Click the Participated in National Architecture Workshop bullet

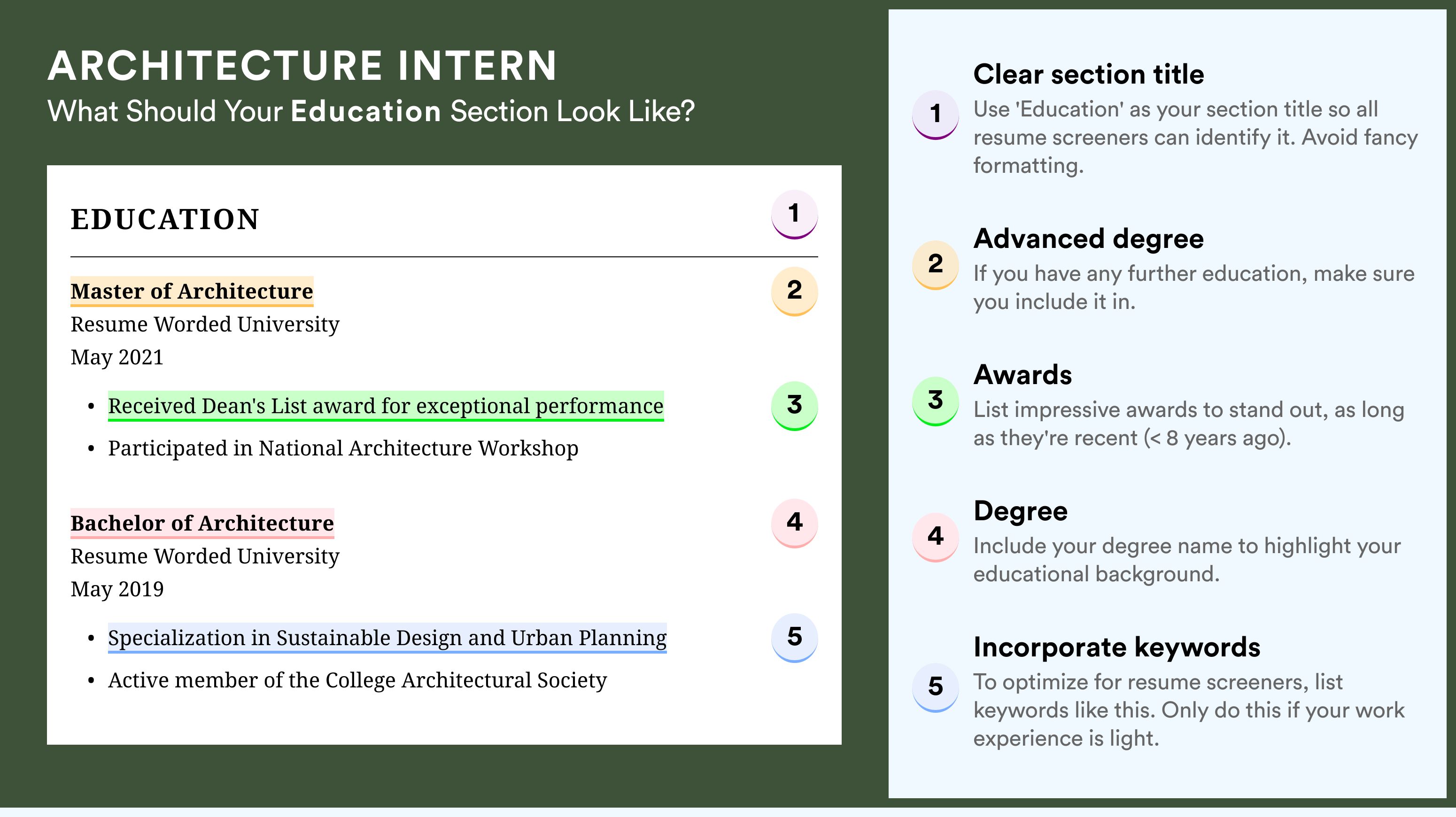tap(343, 448)
